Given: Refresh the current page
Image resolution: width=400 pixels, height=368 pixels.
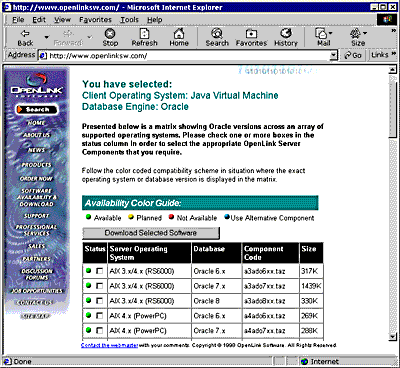Looking at the screenshot, I should click(144, 37).
